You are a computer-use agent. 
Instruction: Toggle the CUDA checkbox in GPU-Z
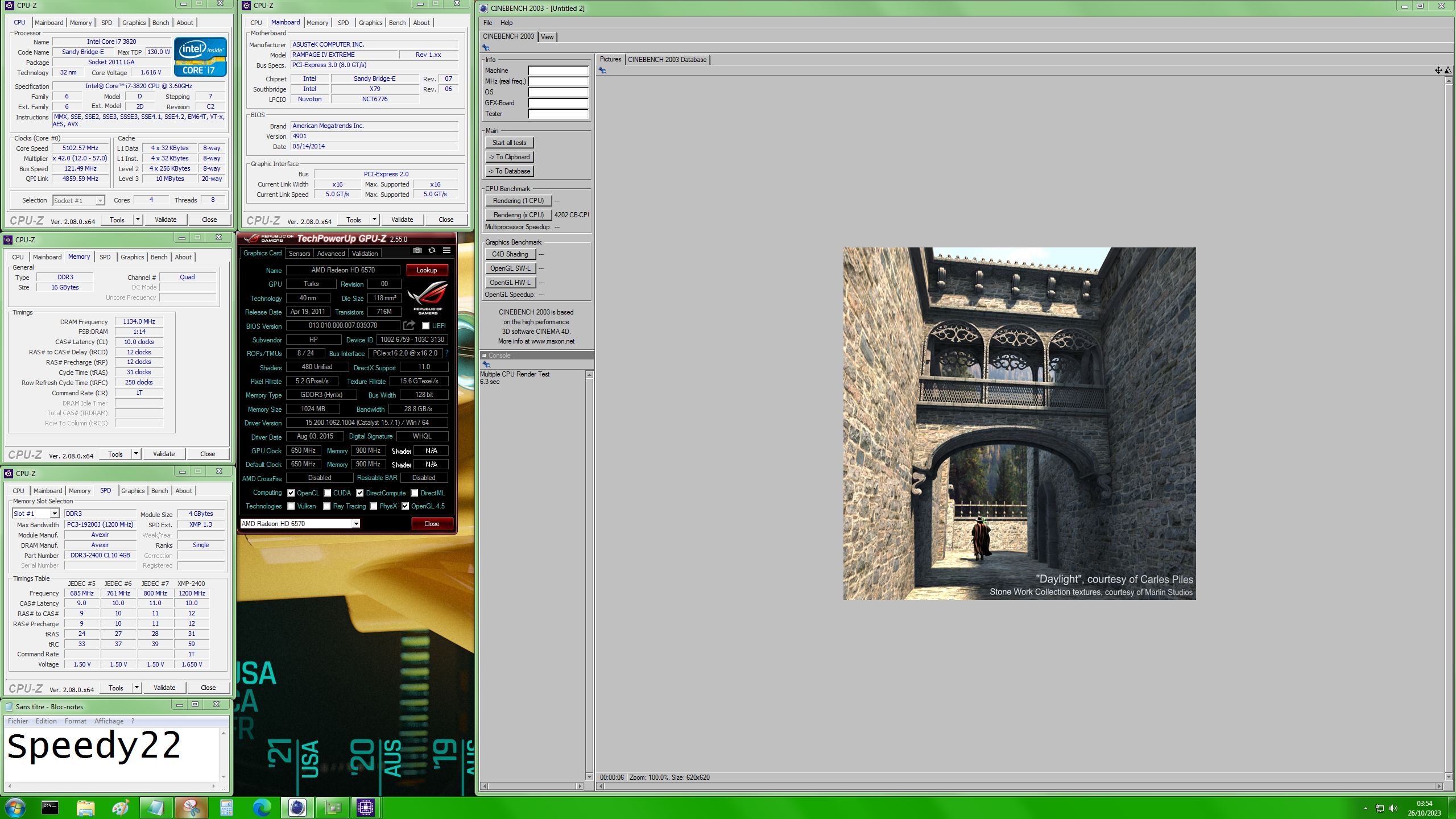point(327,493)
